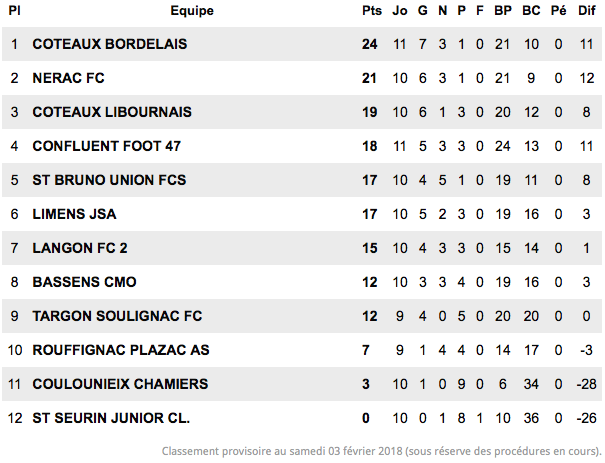Open LIMENS JSA team entry
The width and height of the screenshot is (605, 463).
(74, 214)
